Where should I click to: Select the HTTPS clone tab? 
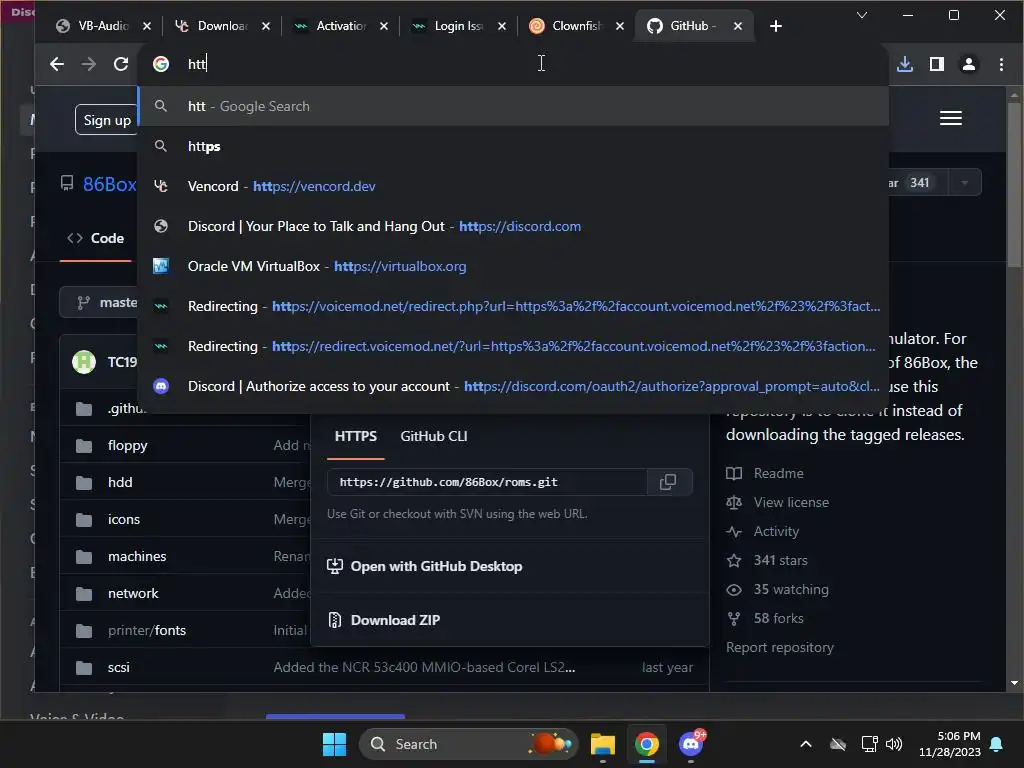355,436
